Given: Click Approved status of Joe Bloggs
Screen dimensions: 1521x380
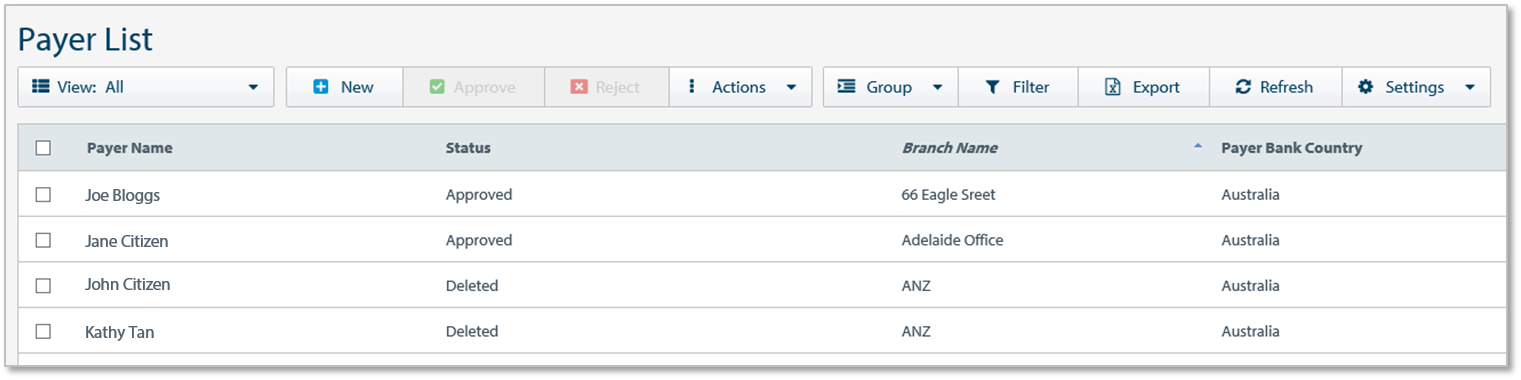Looking at the screenshot, I should point(478,195).
